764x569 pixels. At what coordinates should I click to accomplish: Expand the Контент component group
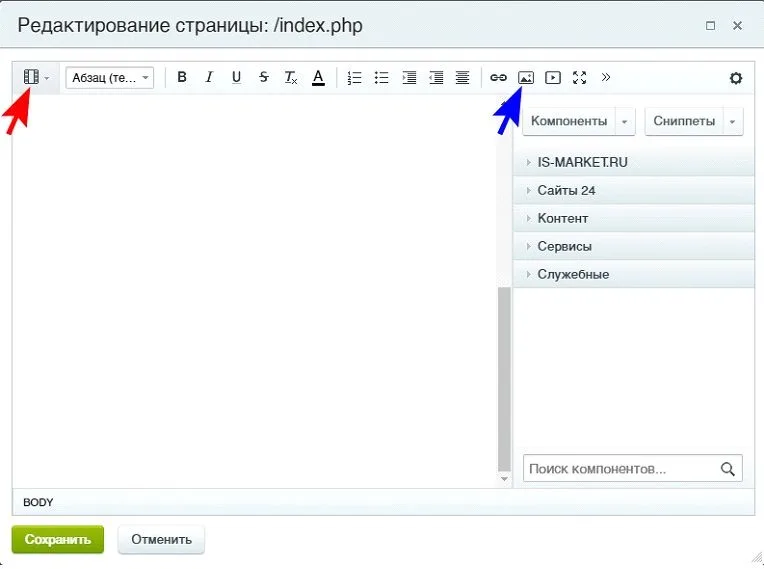pos(633,218)
